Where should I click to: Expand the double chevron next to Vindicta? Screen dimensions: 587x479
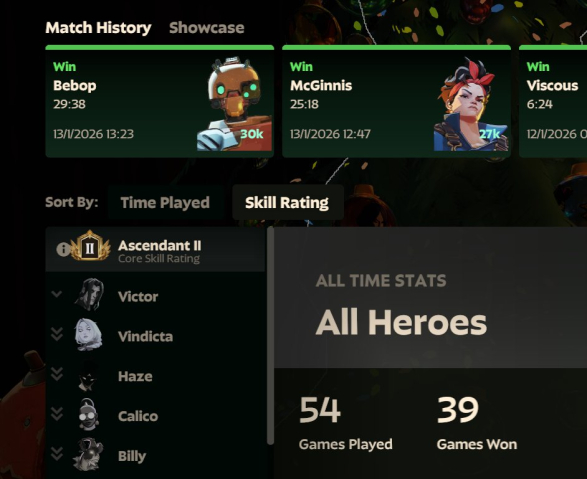(x=57, y=334)
